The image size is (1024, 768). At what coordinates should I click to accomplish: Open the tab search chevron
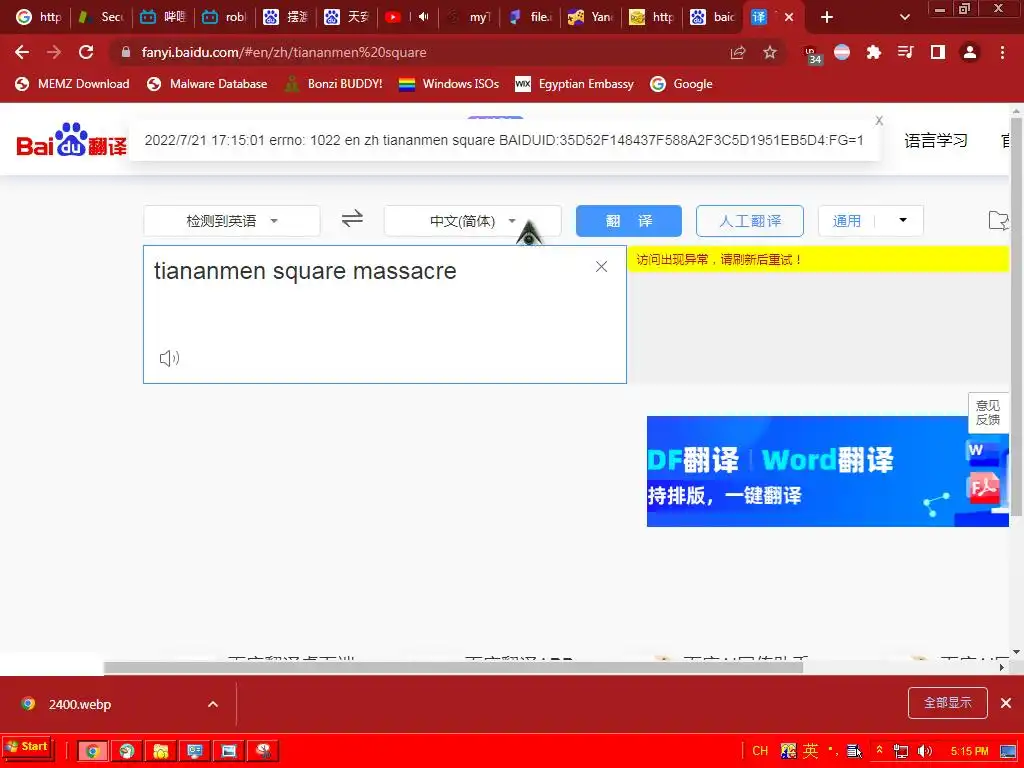[904, 17]
